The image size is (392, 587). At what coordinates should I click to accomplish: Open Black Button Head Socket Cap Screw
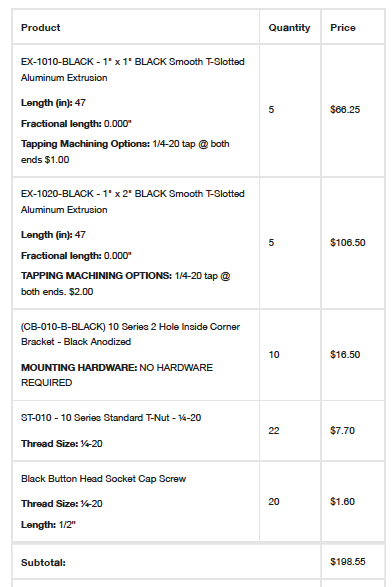[x=103, y=479]
